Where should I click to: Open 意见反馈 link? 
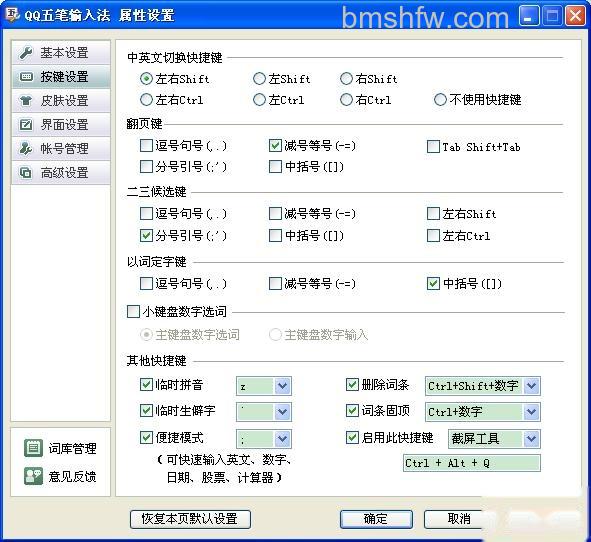point(72,476)
